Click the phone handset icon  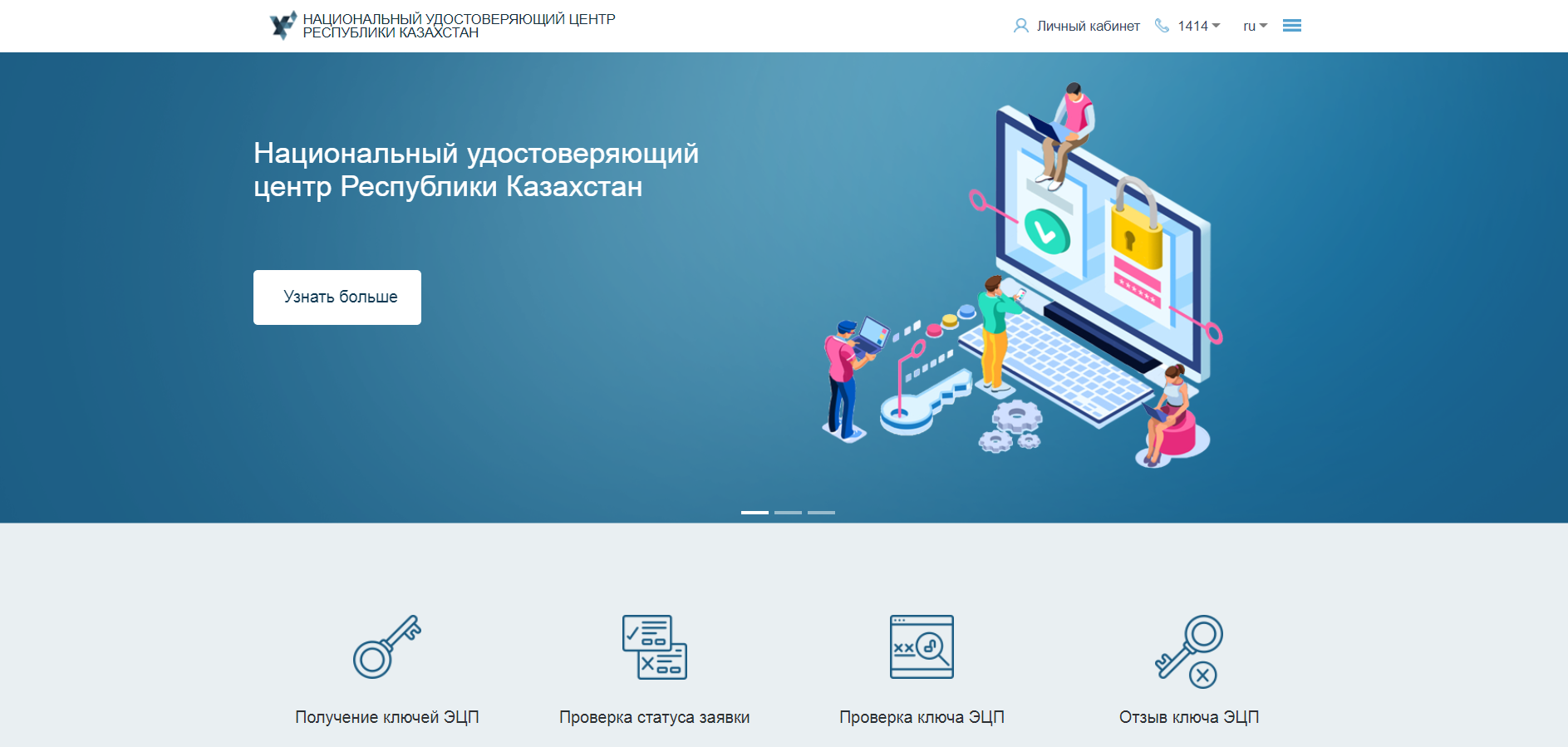pyautogui.click(x=1162, y=26)
